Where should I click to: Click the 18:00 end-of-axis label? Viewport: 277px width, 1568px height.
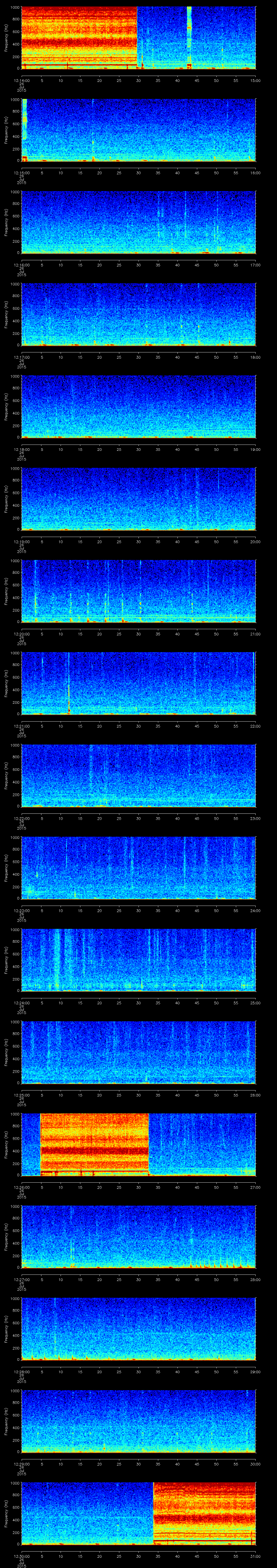pyautogui.click(x=256, y=357)
